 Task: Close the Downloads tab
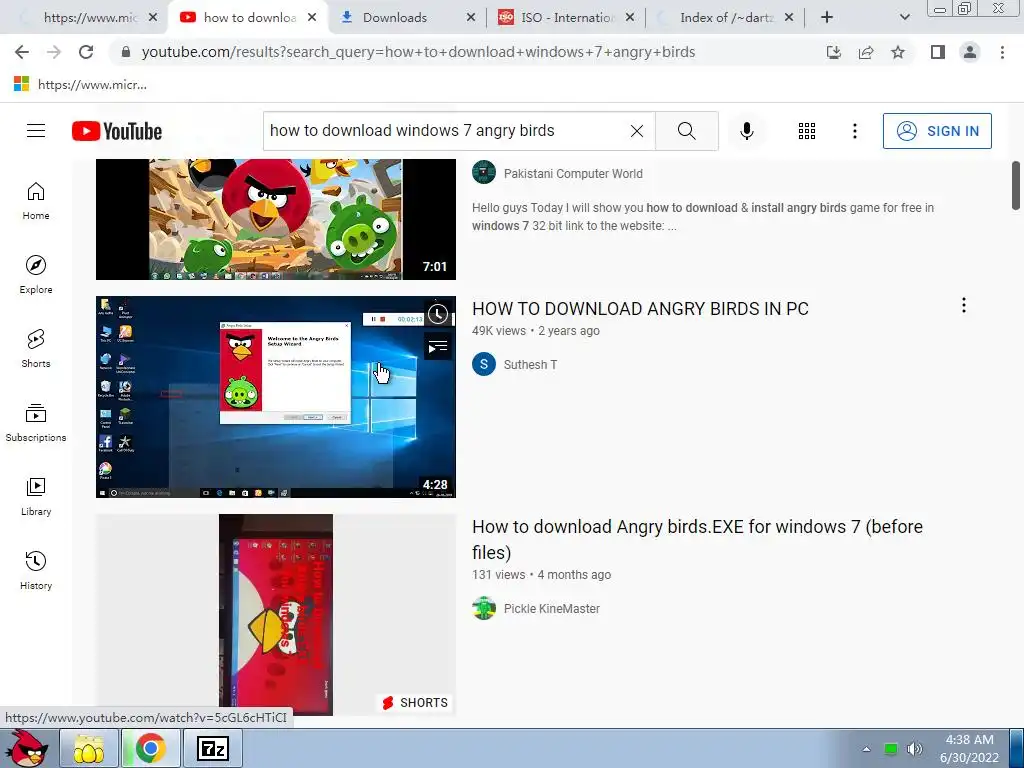click(470, 18)
